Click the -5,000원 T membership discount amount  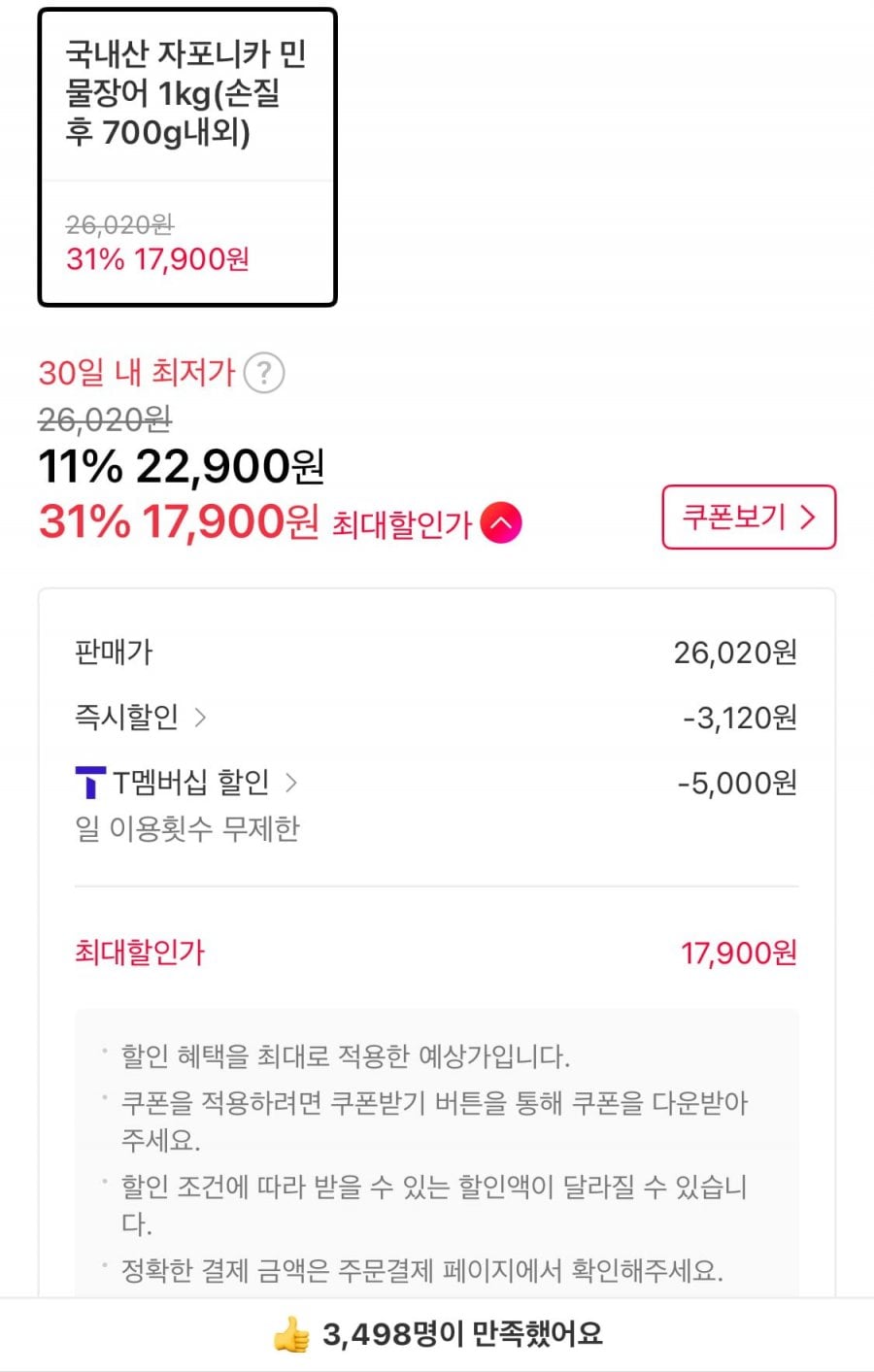pyautogui.click(x=737, y=784)
